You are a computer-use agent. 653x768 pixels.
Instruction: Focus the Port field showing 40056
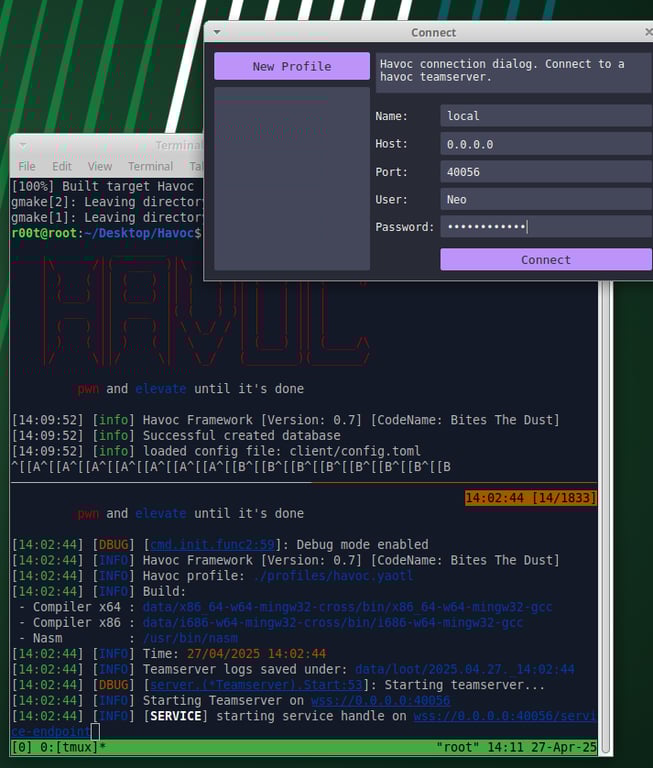coord(546,172)
